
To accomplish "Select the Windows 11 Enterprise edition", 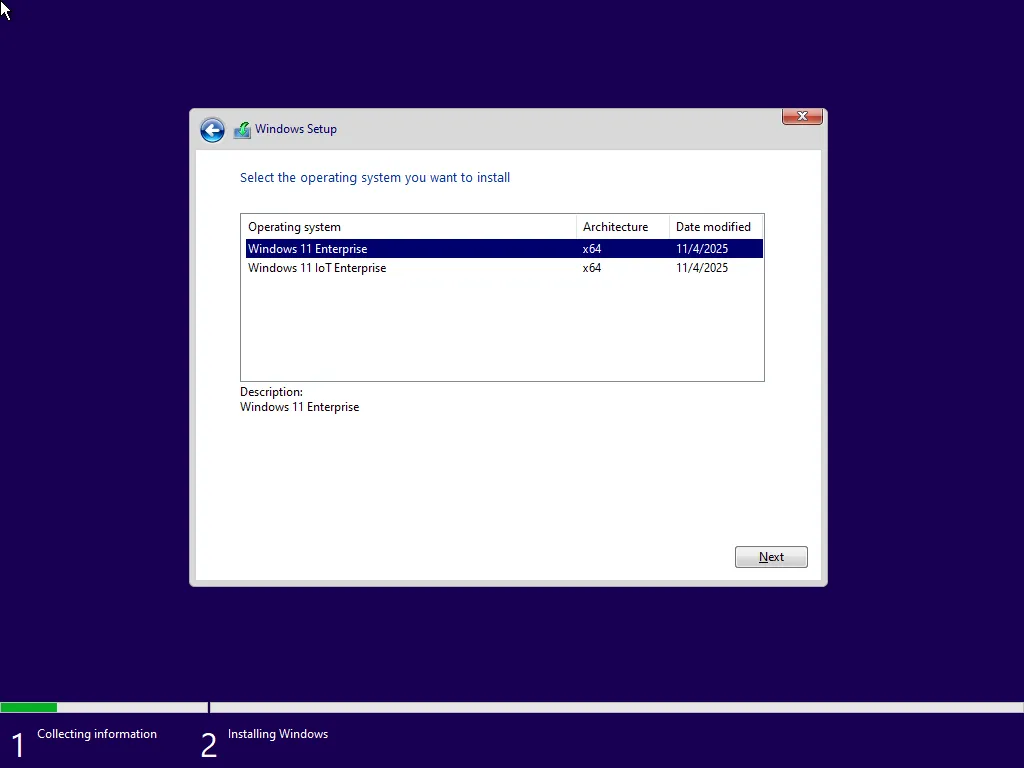I will [307, 248].
